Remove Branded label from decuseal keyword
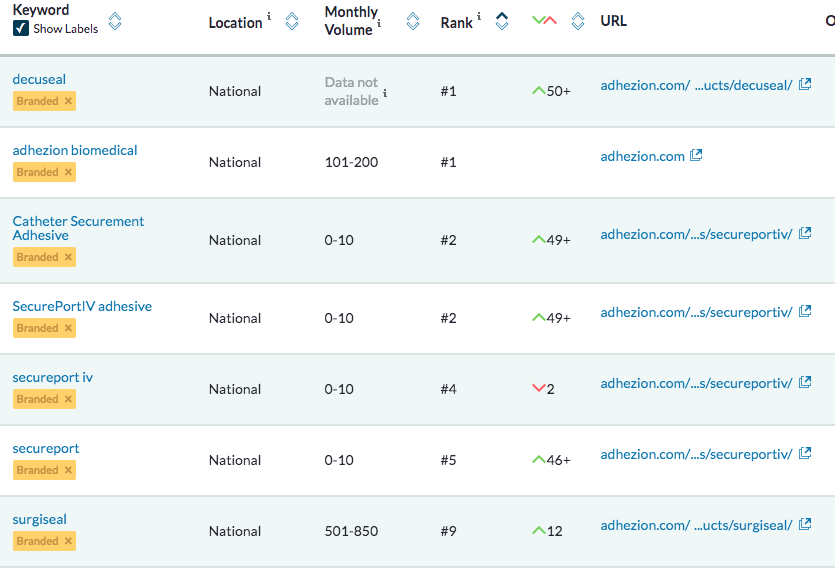This screenshot has width=835, height=572. 68,101
